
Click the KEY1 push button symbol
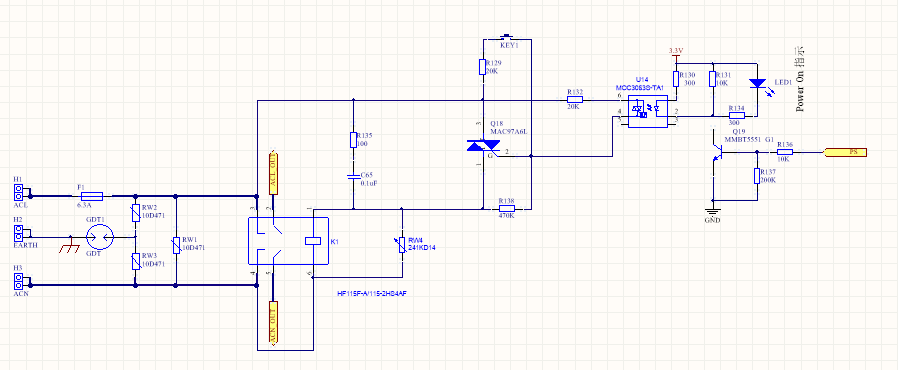click(507, 37)
